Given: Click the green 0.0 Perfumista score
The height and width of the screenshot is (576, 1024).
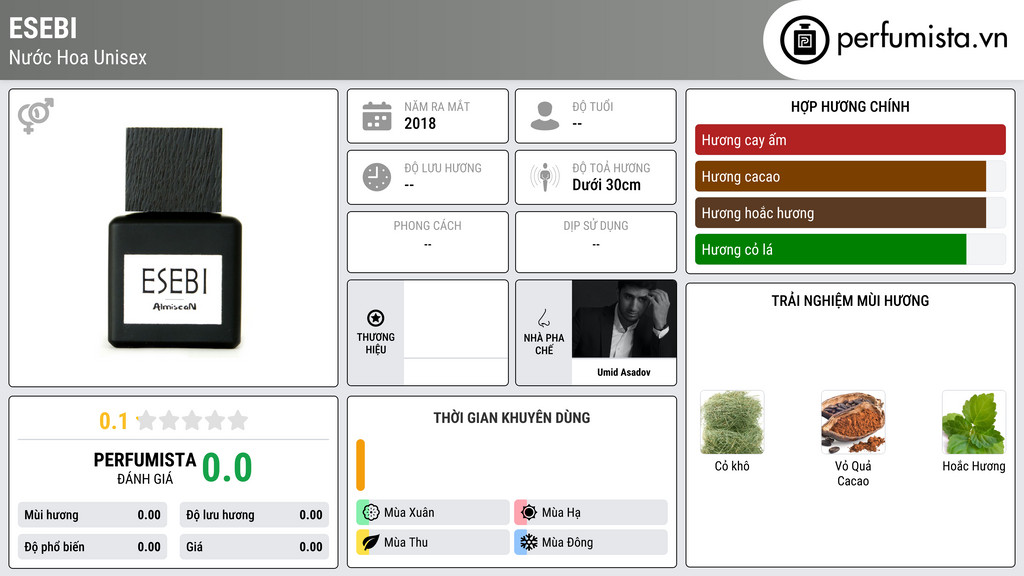Looking at the screenshot, I should [227, 468].
